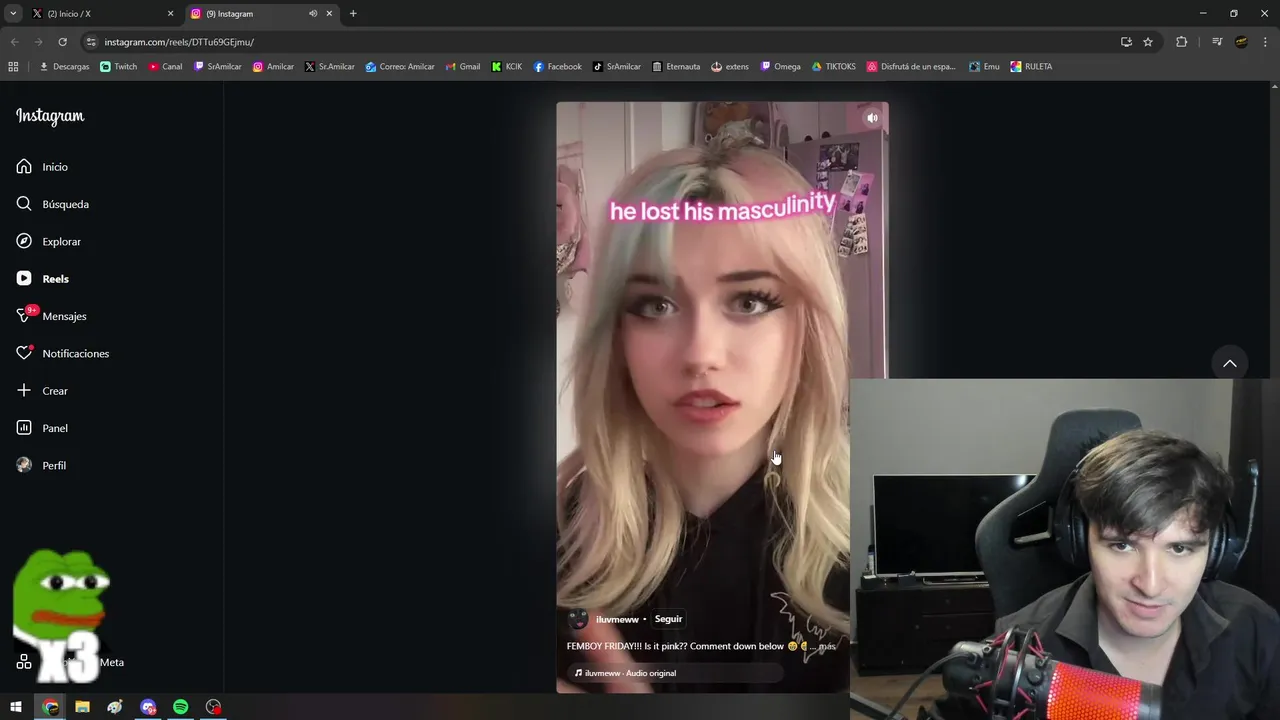Open the Chrome tab search dropdown
Screen dimensions: 1280x720
click(x=13, y=14)
